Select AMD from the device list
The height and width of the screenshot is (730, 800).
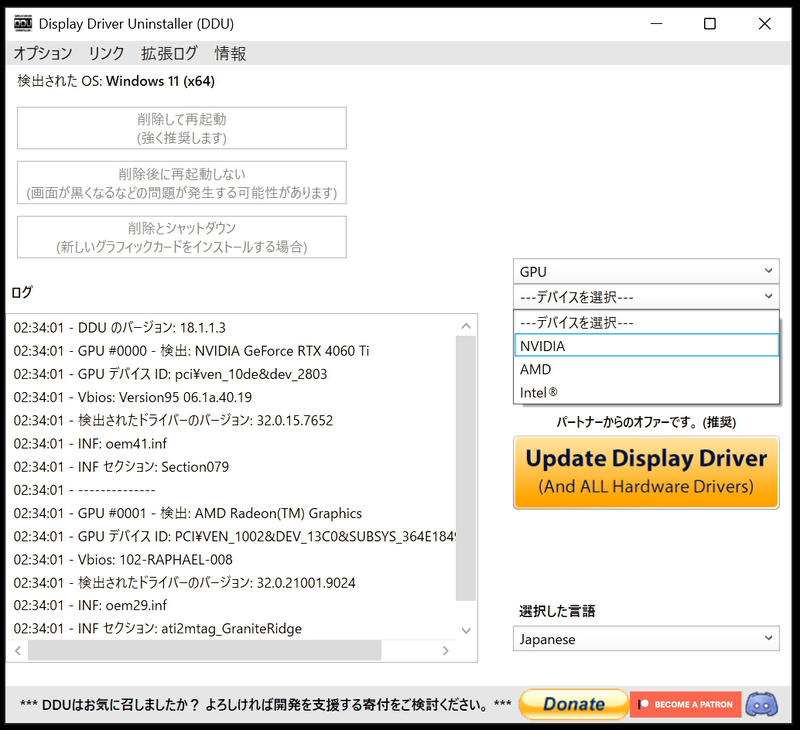click(x=647, y=369)
